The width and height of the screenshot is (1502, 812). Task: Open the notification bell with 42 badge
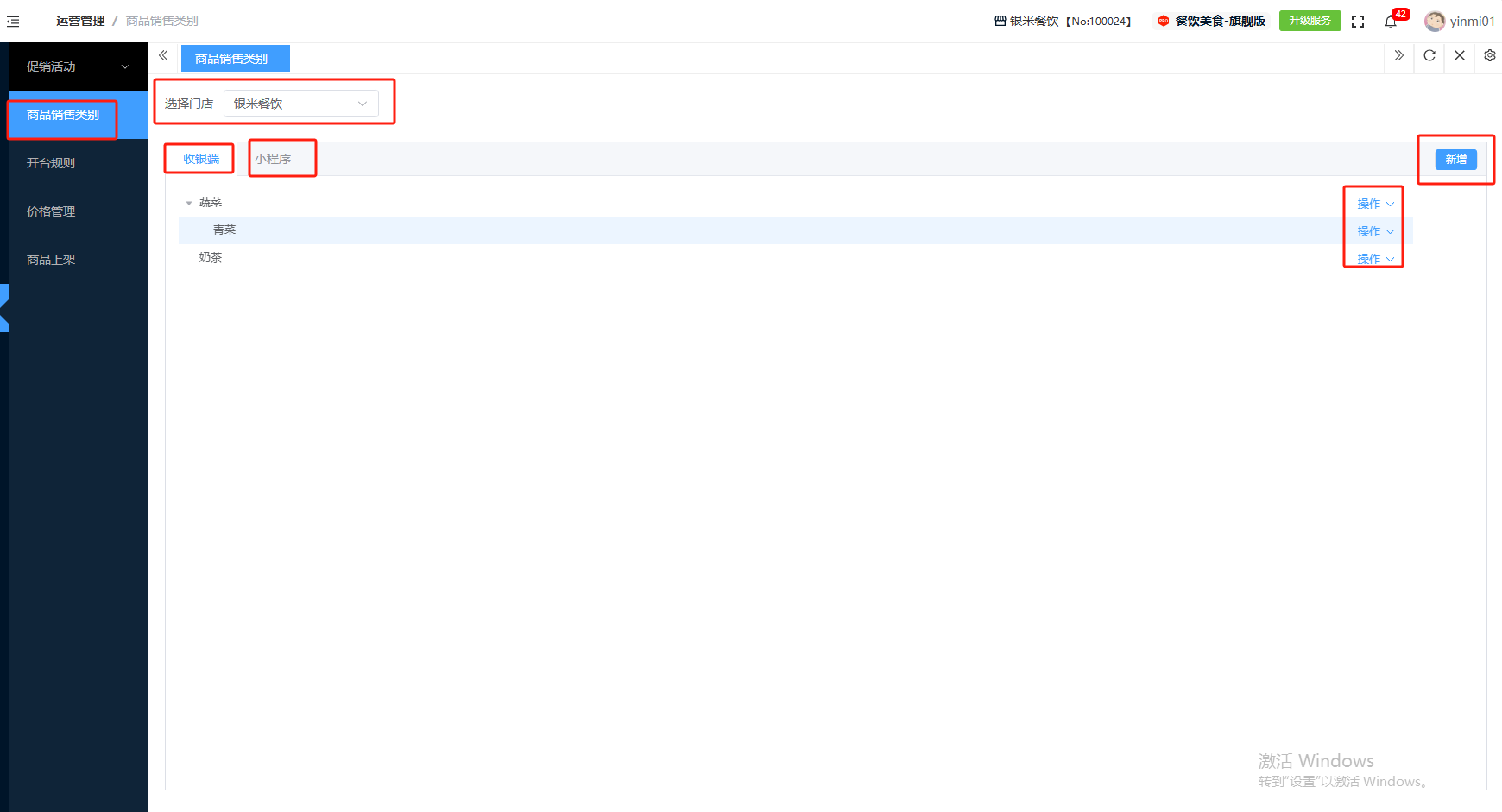(1391, 22)
